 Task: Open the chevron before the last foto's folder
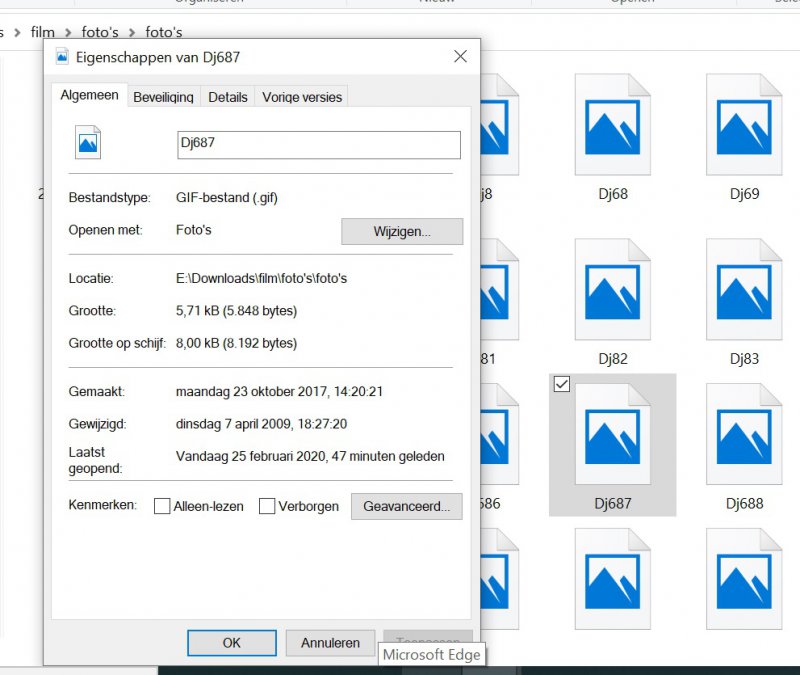132,33
